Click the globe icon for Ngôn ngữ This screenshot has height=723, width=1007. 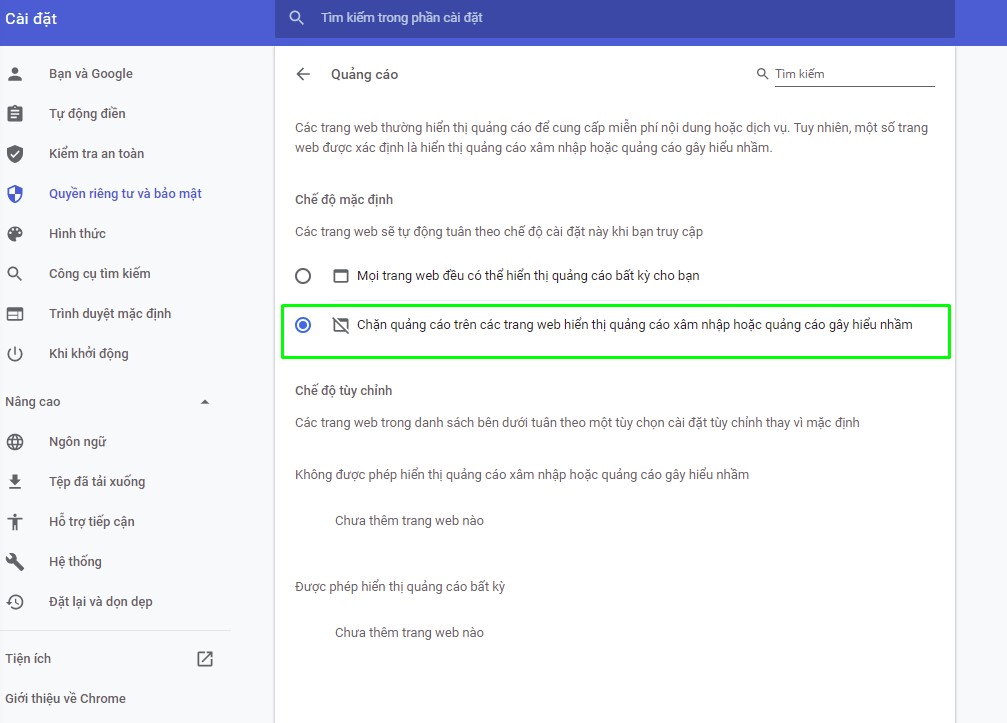15,442
